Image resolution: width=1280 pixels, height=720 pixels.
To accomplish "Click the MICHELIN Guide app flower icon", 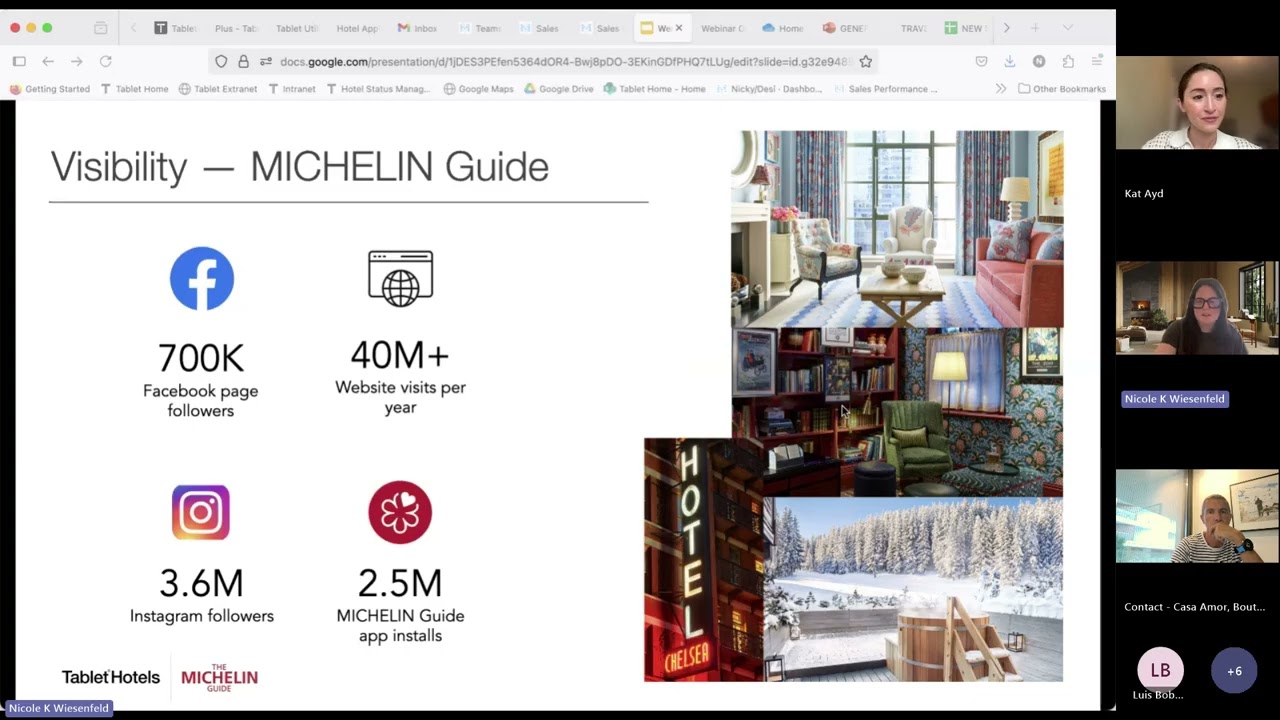I will pyautogui.click(x=400, y=512).
